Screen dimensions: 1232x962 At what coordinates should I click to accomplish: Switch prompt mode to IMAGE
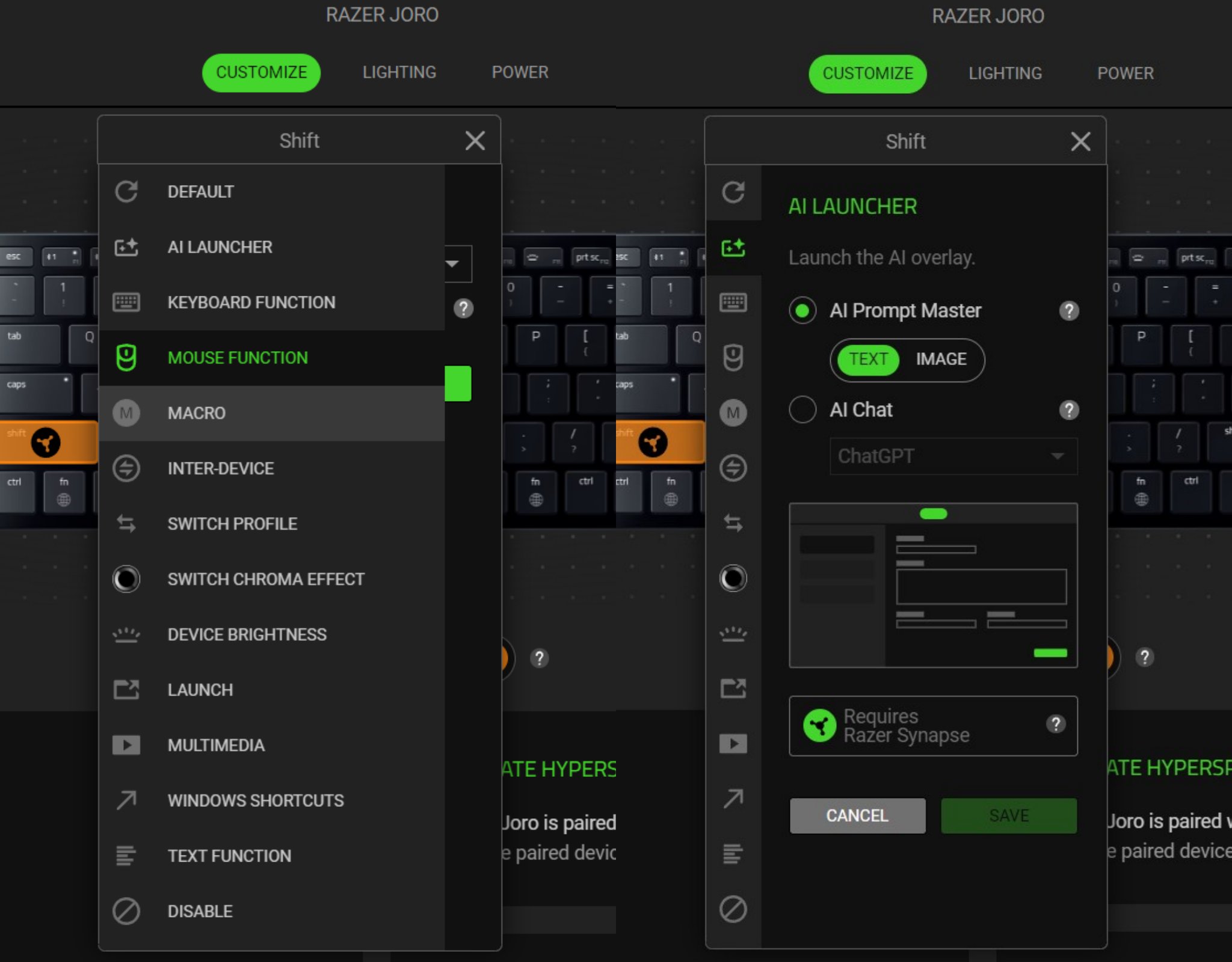coord(941,360)
